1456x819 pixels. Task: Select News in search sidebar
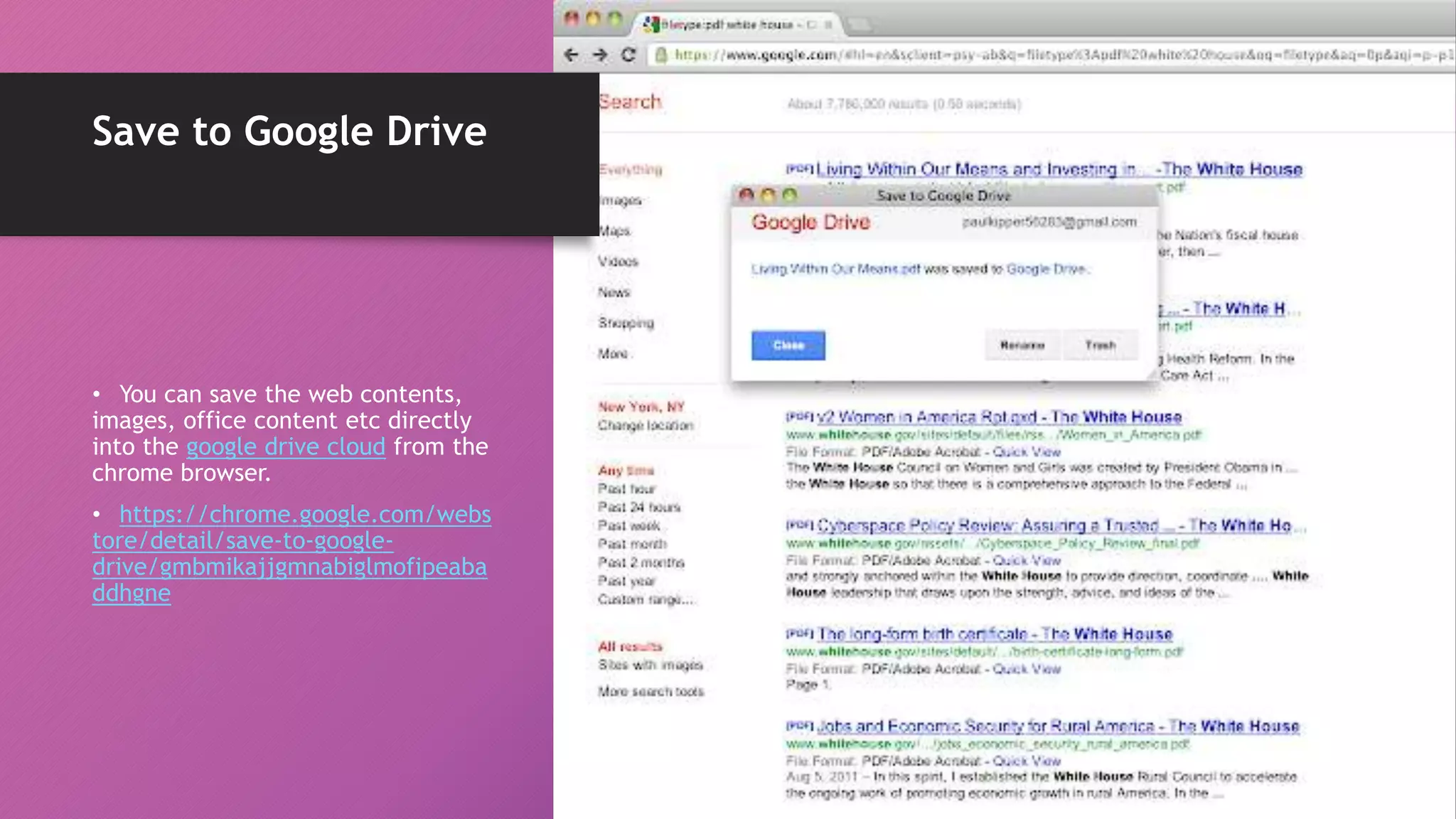[x=614, y=292]
